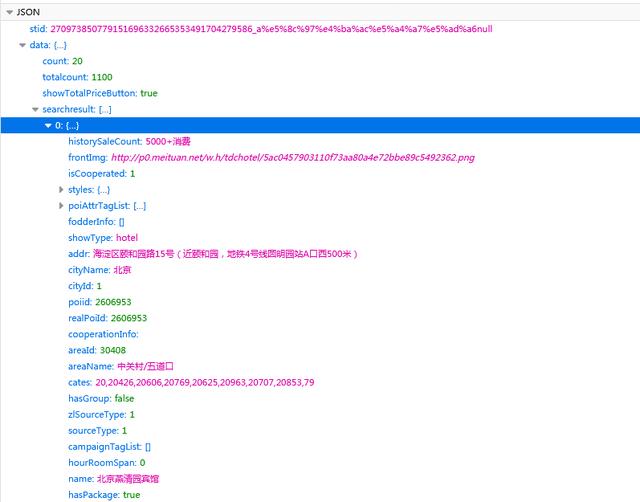Collapse the searchresult array triangle
640x502 pixels.
tap(35, 109)
